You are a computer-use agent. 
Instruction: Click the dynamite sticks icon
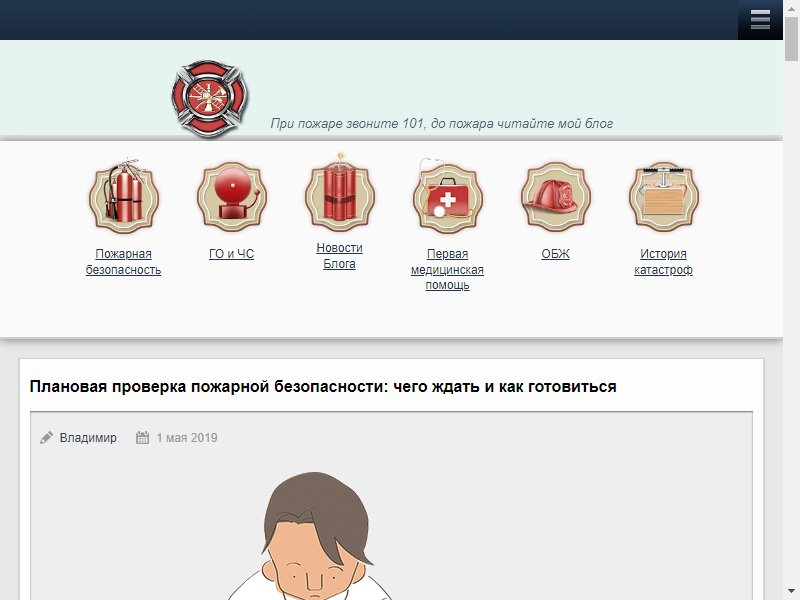pos(340,193)
